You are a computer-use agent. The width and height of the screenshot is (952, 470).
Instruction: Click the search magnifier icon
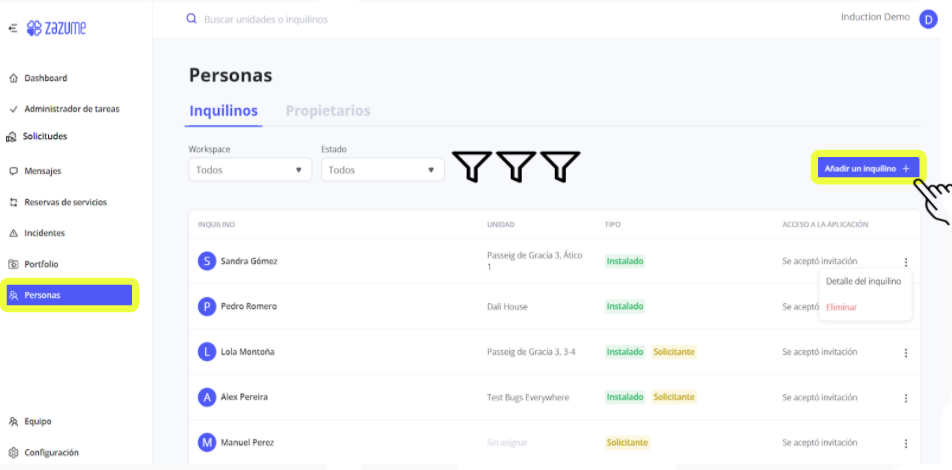click(x=192, y=19)
